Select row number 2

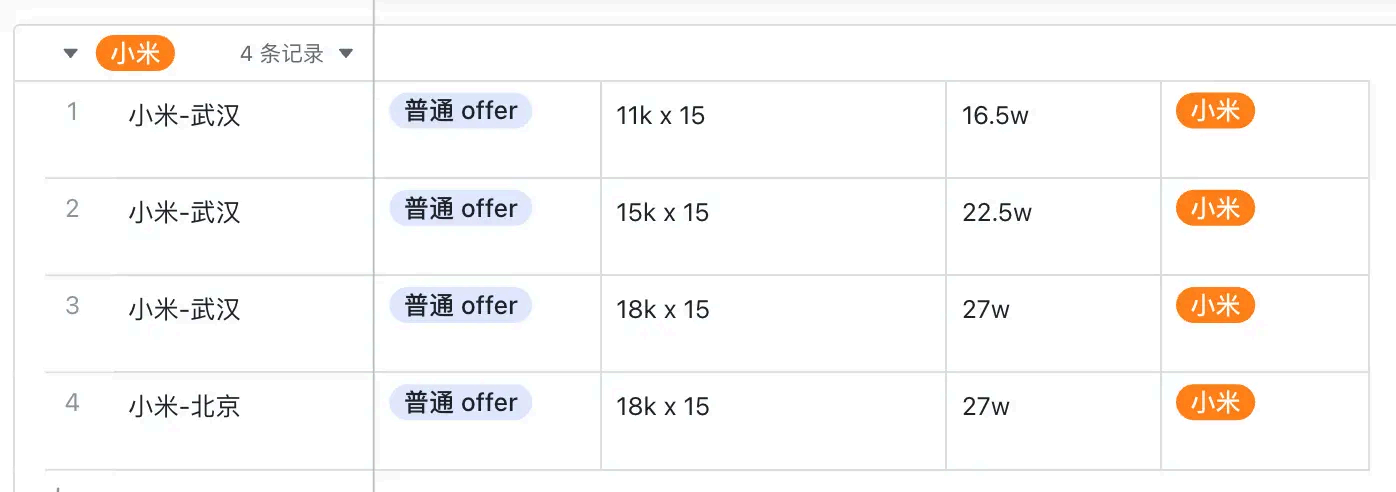coord(72,209)
